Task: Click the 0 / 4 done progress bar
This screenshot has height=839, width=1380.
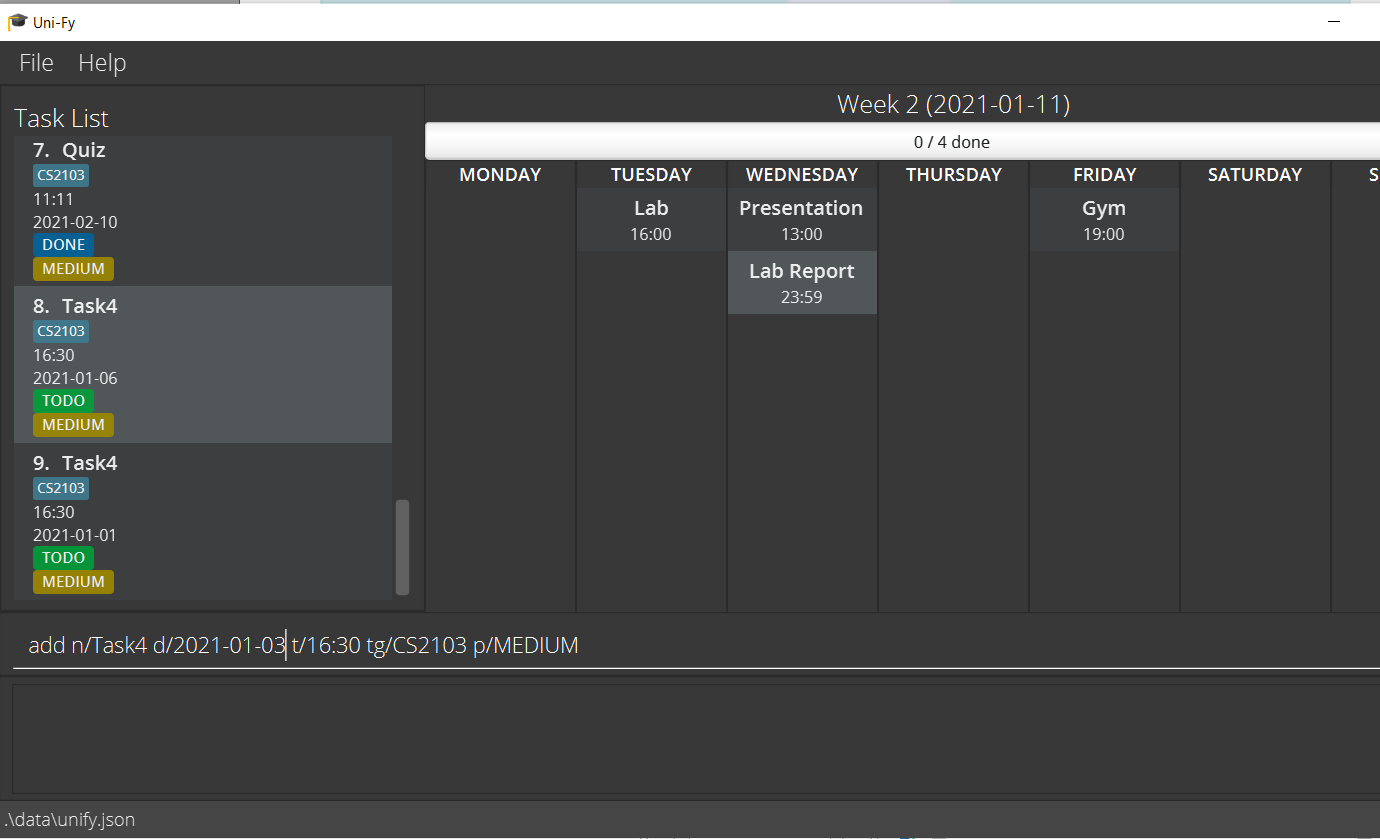Action: pos(902,142)
